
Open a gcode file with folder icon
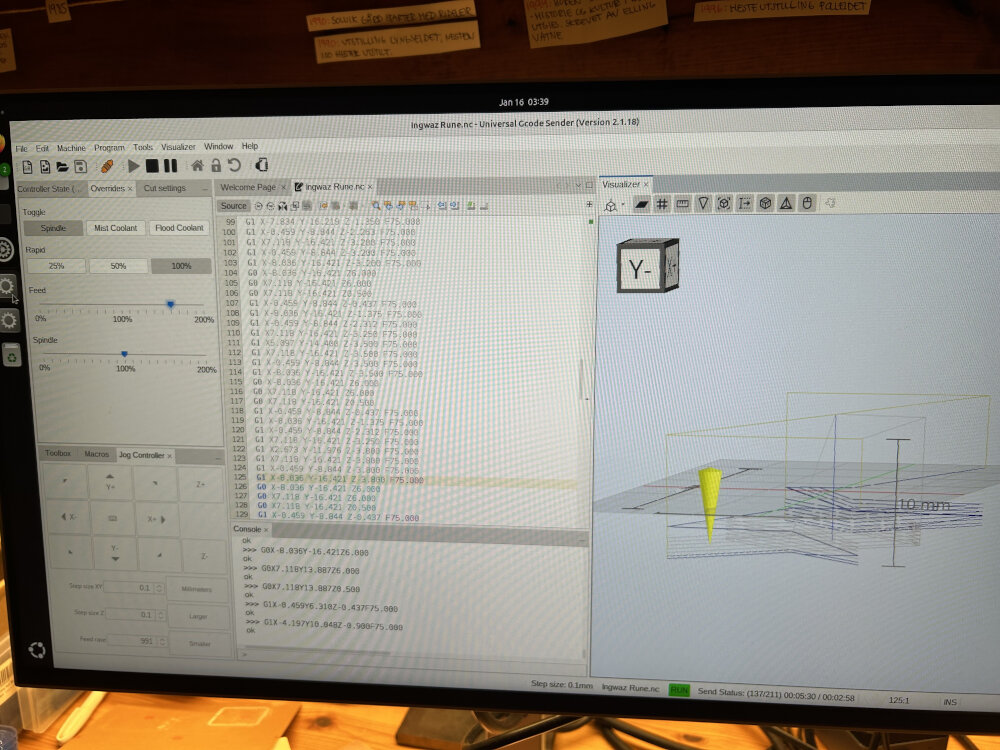pos(62,167)
